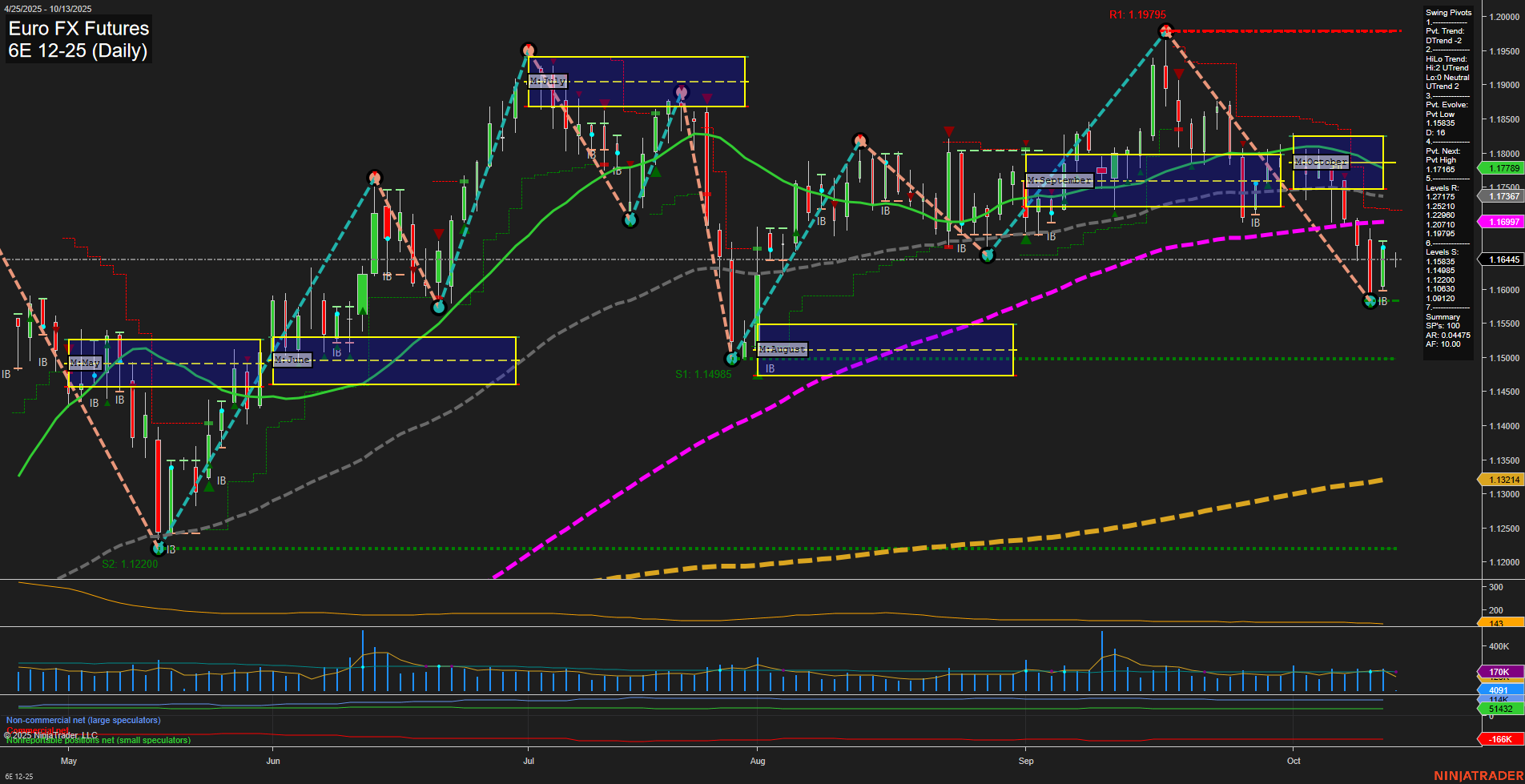Click the S1 pivot circle labeled 1.14985
The width and height of the screenshot is (1525, 784).
tap(731, 358)
